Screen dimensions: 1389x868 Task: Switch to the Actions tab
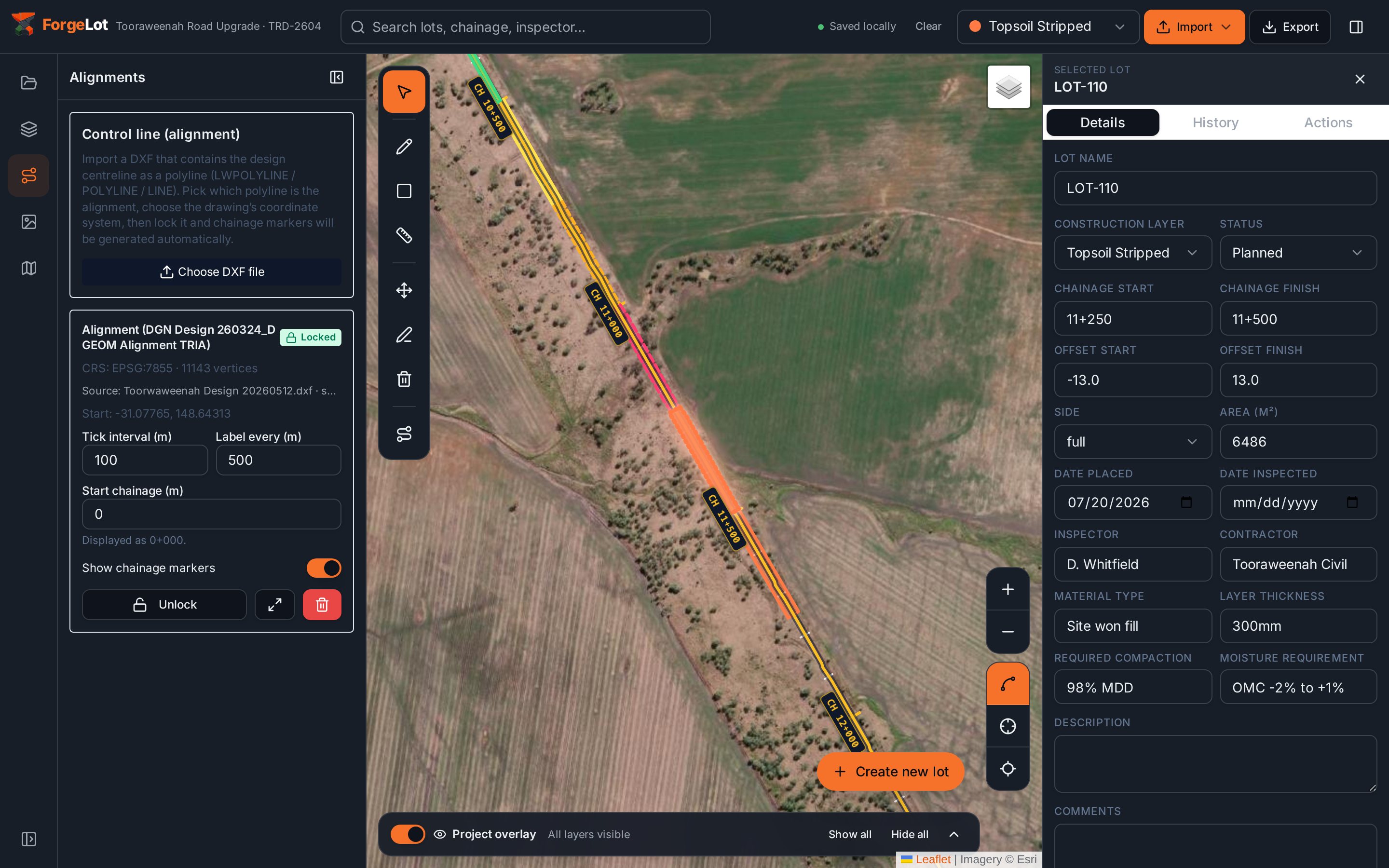click(x=1328, y=122)
